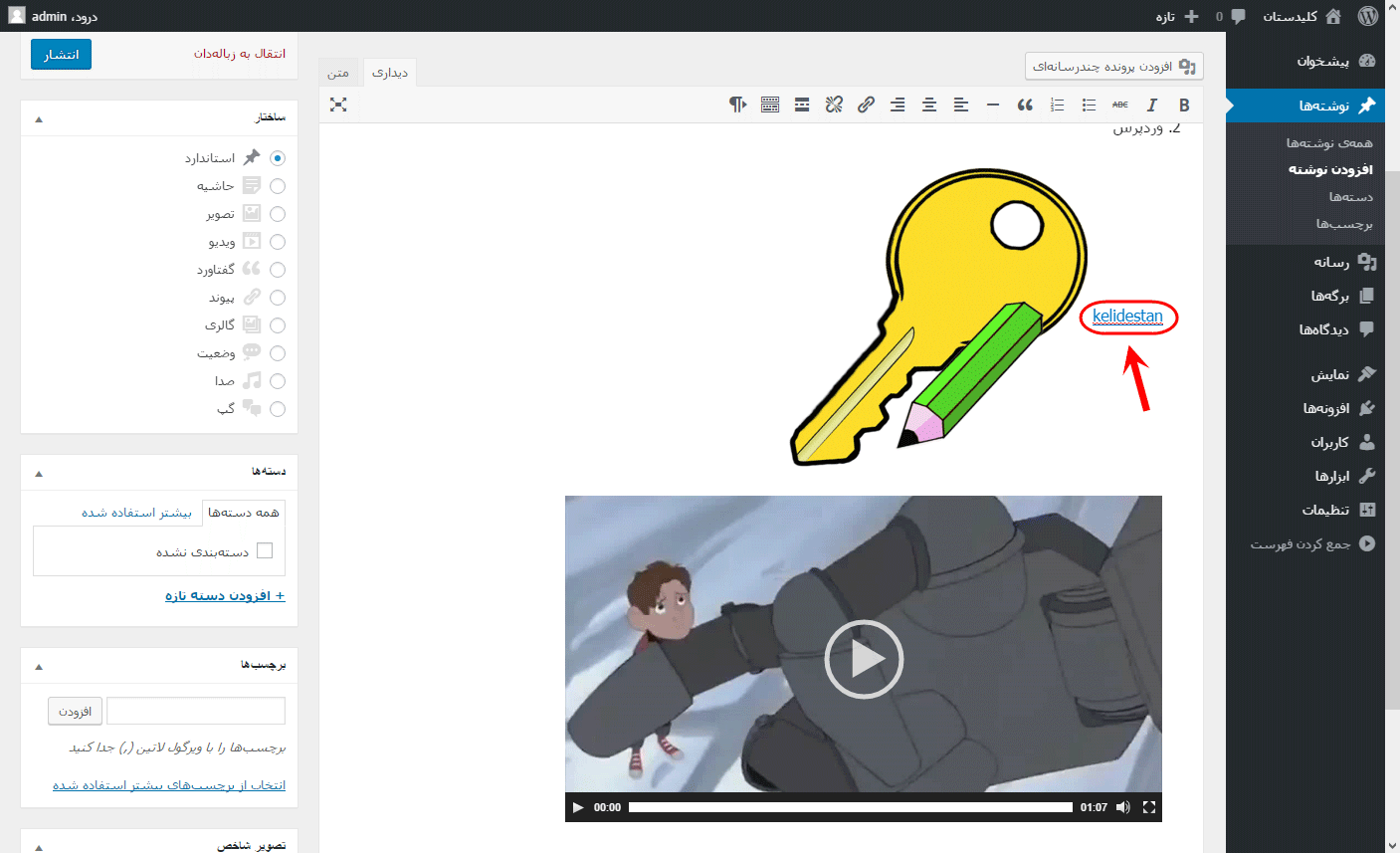
Task: Switch to the متن text editor tab
Action: (x=338, y=73)
